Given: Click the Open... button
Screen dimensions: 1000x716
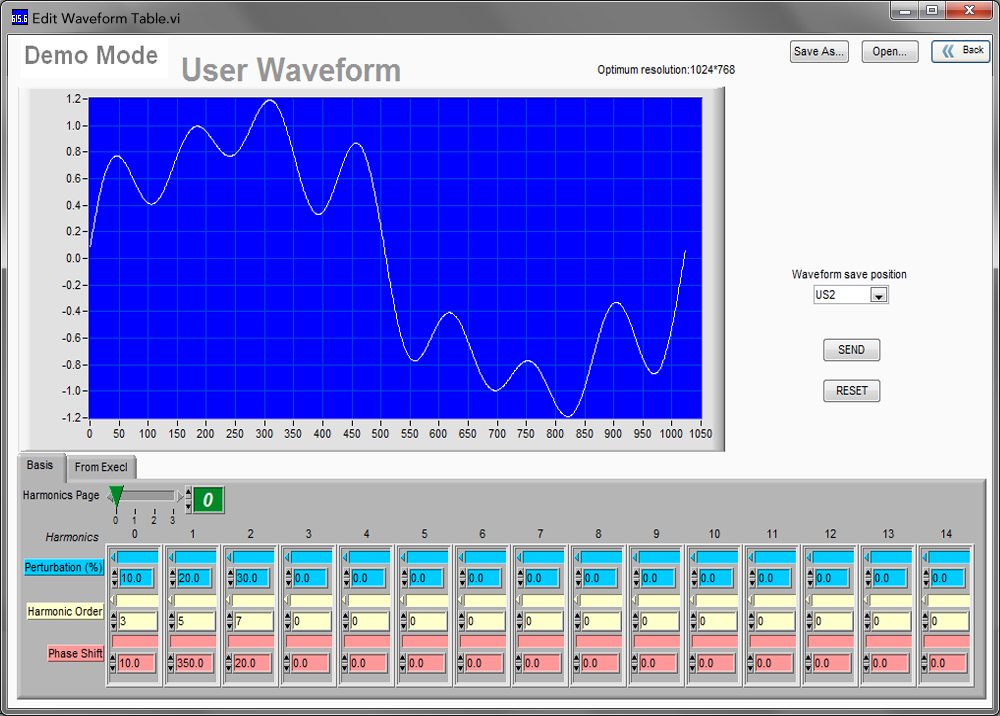Looking at the screenshot, I should click(890, 52).
